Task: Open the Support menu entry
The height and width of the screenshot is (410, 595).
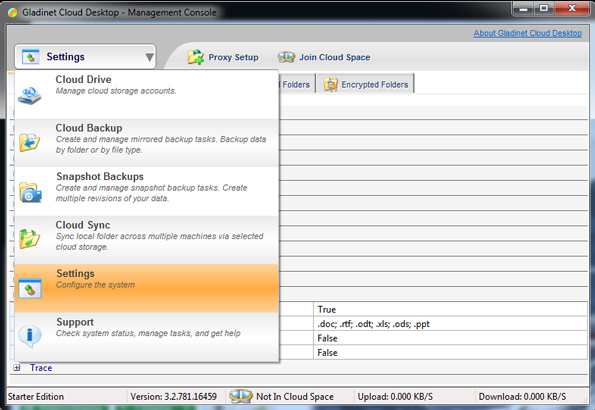Action: click(x=146, y=337)
